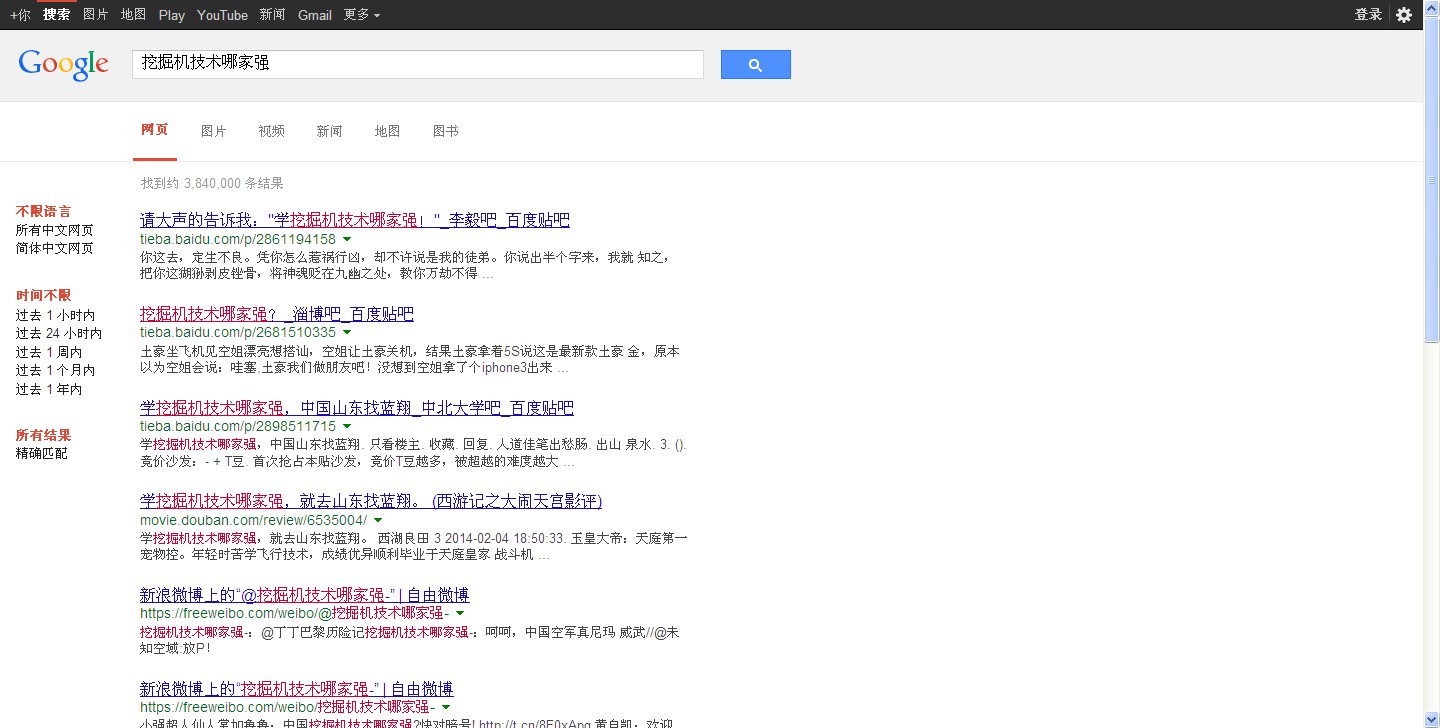Open result 中国山东找蓝翔 中北大学吧

pos(357,408)
